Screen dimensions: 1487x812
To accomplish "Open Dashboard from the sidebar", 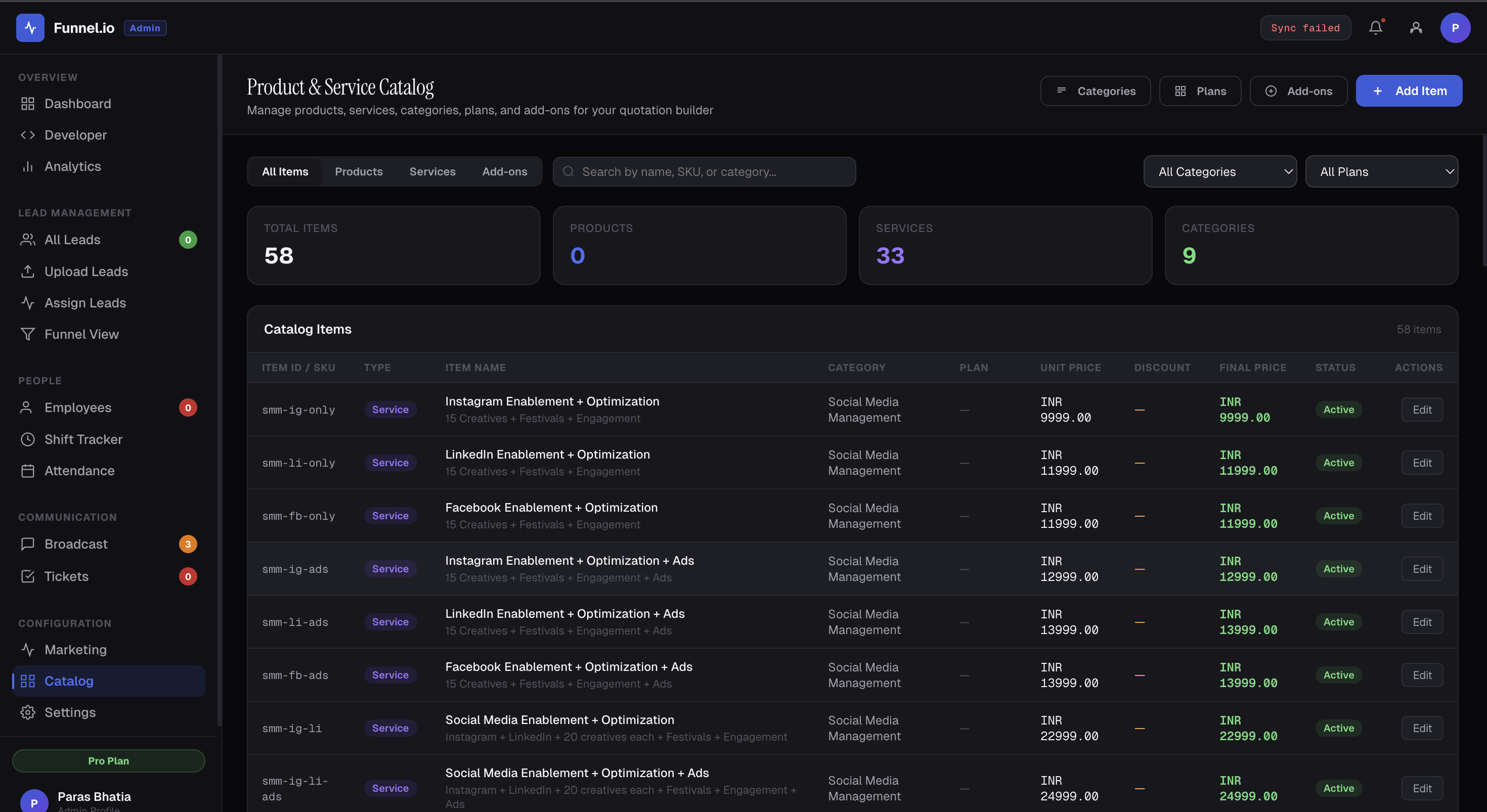I will [x=109, y=103].
